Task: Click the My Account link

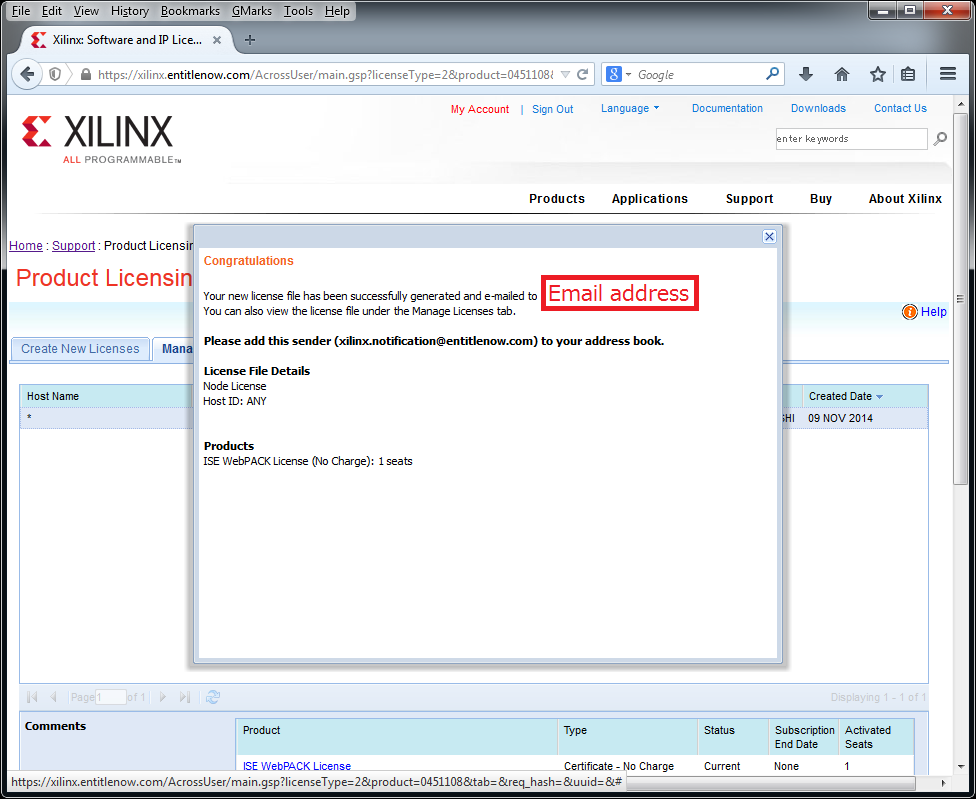Action: click(480, 109)
